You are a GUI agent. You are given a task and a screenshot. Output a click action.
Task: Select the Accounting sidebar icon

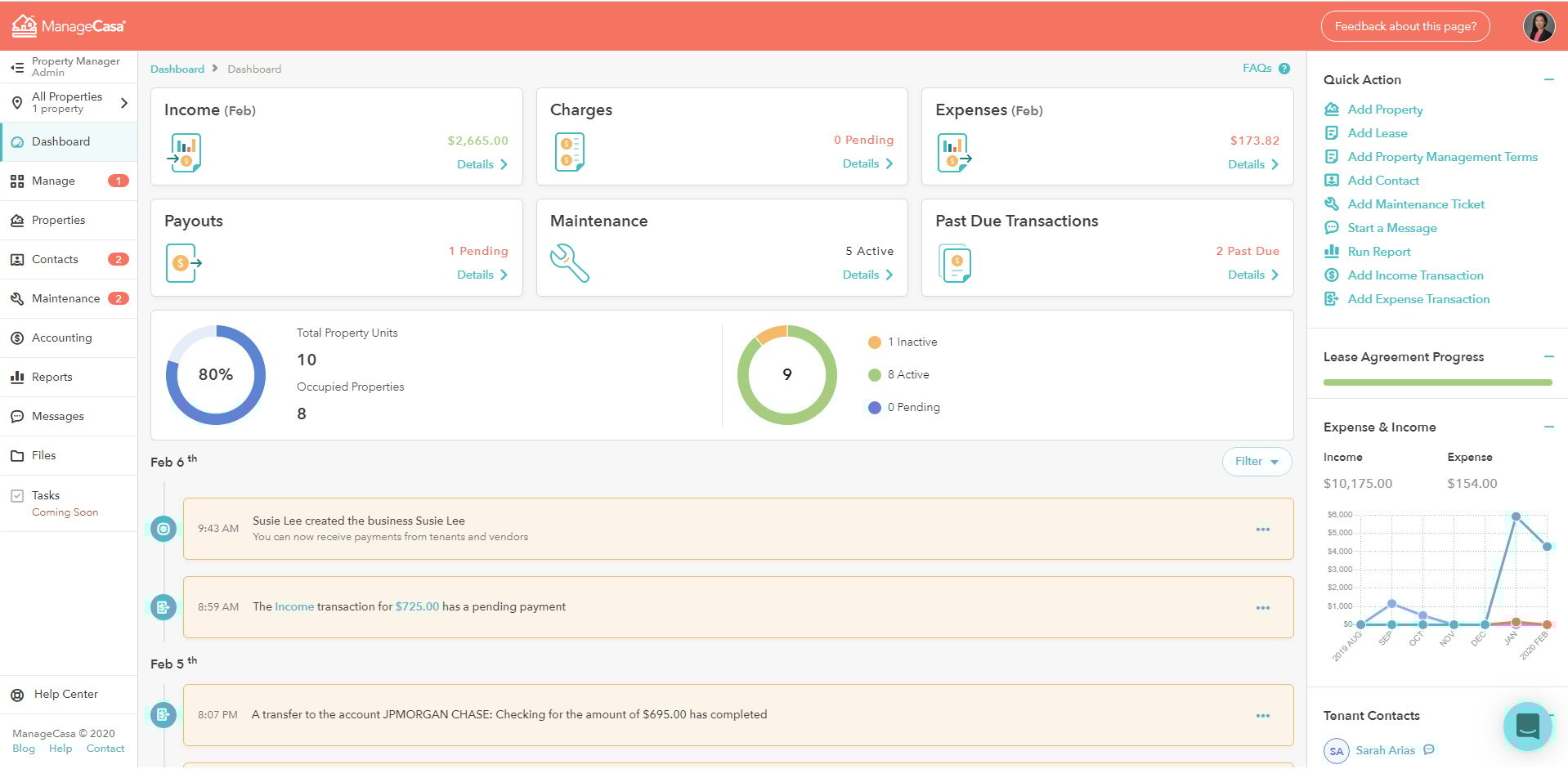[17, 338]
